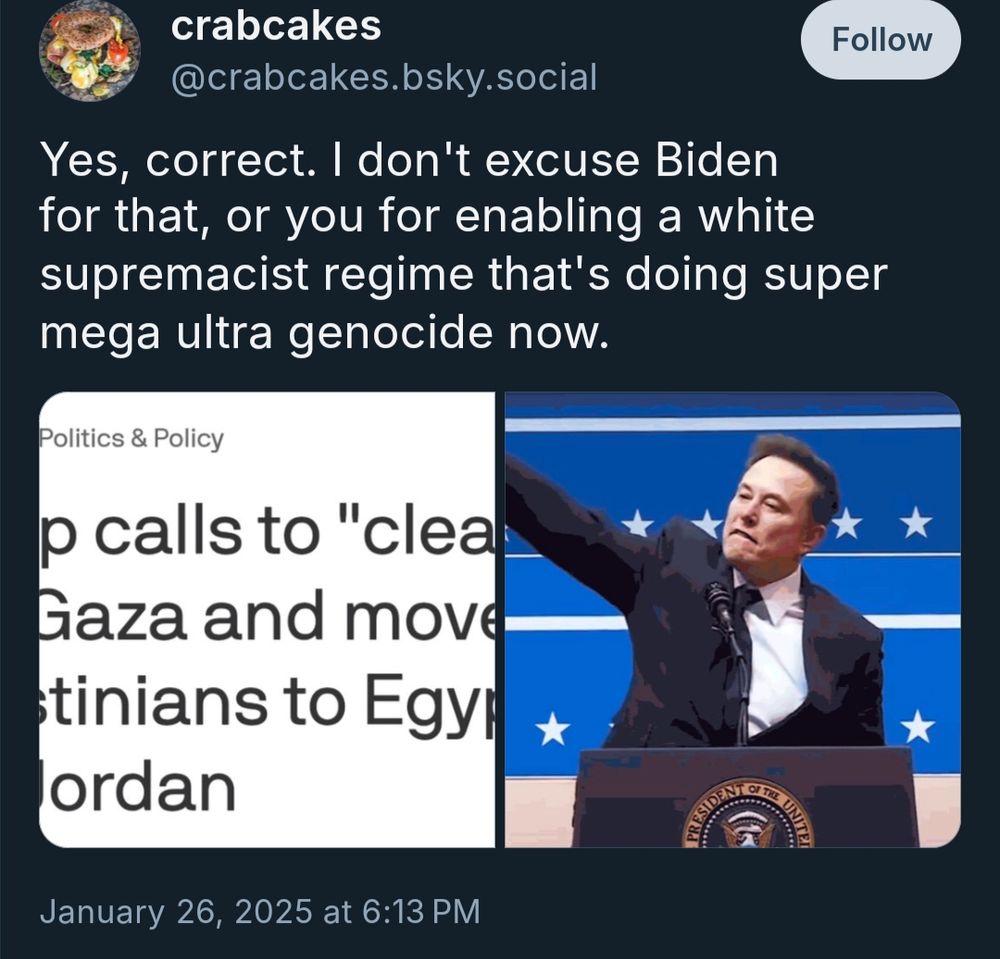The width and height of the screenshot is (1000, 959).
Task: Click the rounded Follow pill control
Action: click(x=880, y=39)
